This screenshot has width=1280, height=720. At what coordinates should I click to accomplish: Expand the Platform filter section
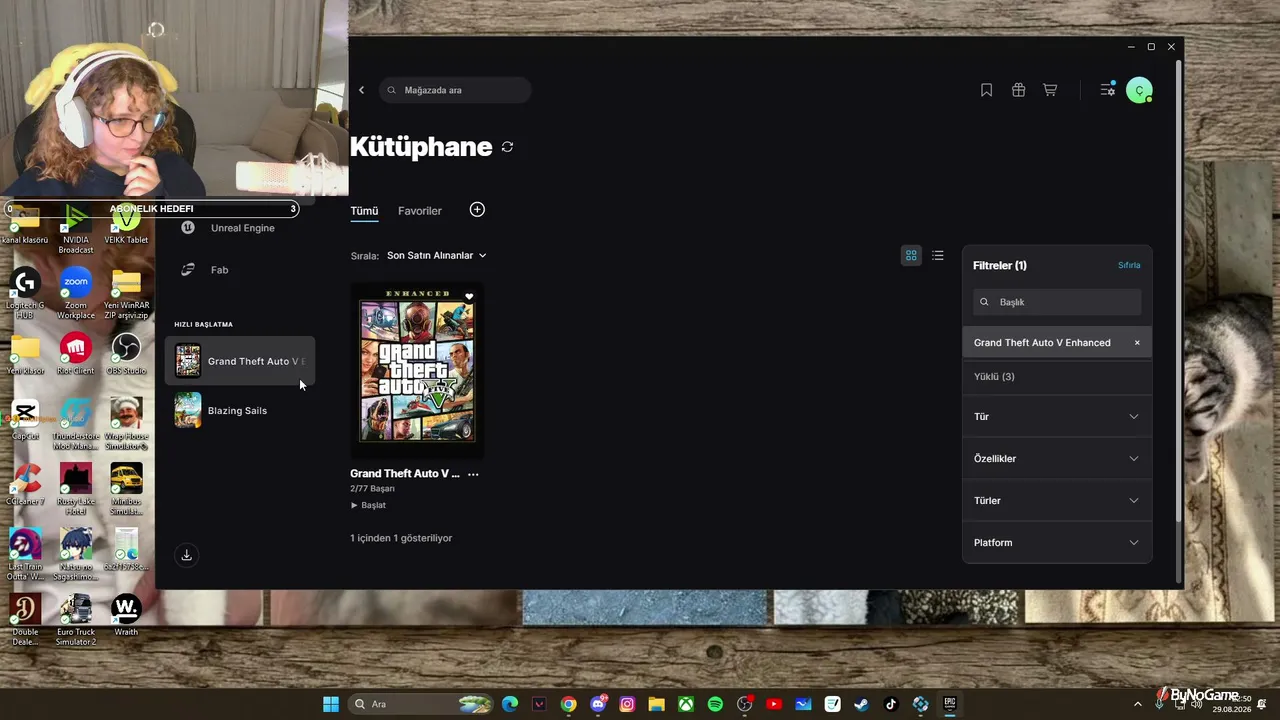(x=1057, y=543)
